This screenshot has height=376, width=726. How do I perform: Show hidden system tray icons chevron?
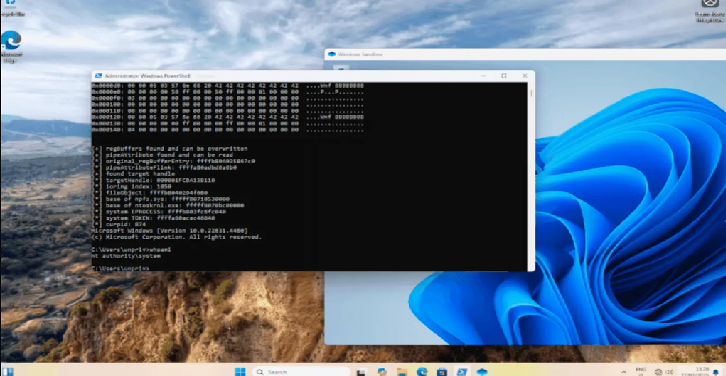624,372
